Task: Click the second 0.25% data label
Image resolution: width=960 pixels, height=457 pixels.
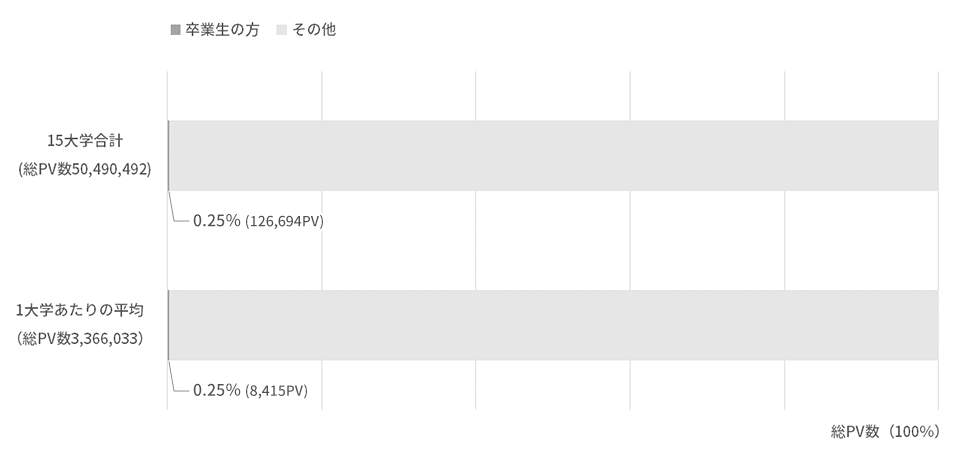Action: (x=217, y=390)
